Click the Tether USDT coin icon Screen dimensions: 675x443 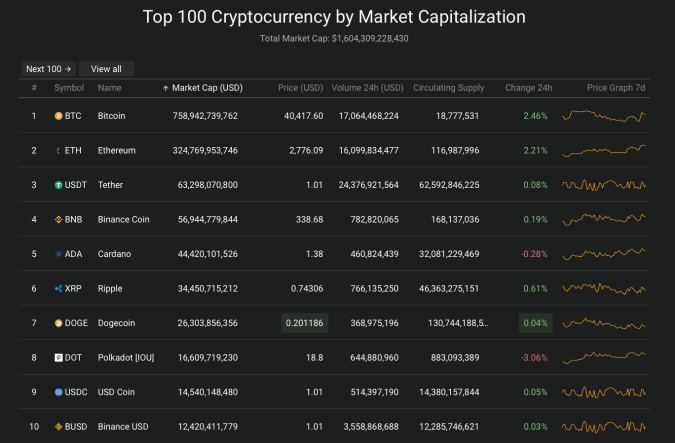pos(59,185)
